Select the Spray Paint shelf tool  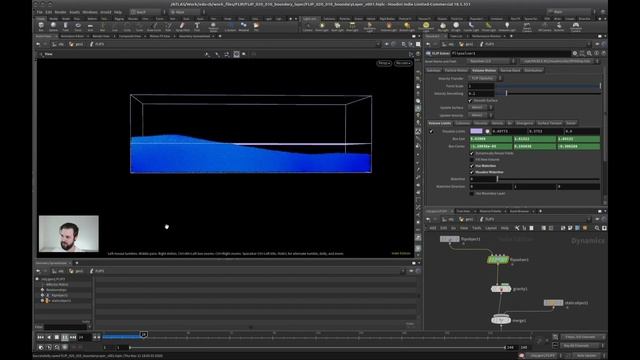coord(182,27)
